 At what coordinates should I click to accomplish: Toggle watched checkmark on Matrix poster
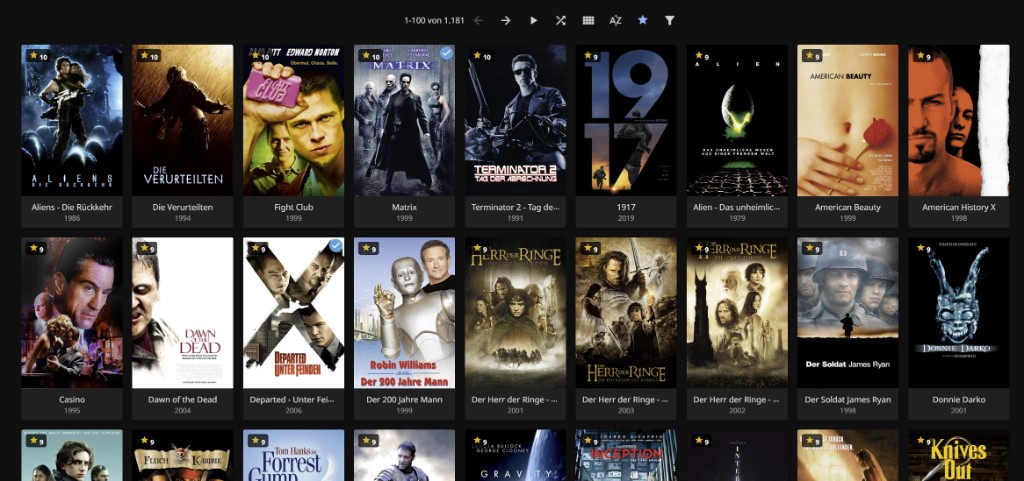coord(447,53)
